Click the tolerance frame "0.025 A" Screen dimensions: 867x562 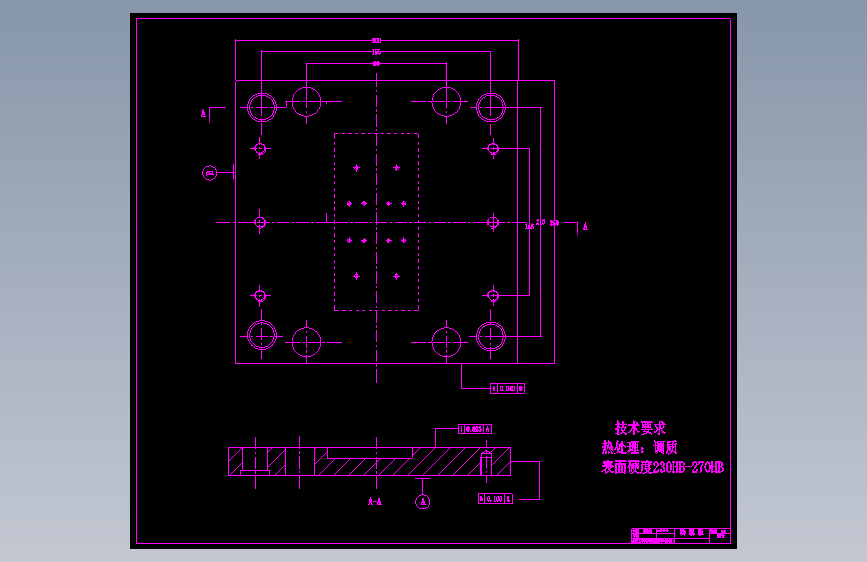pos(475,429)
